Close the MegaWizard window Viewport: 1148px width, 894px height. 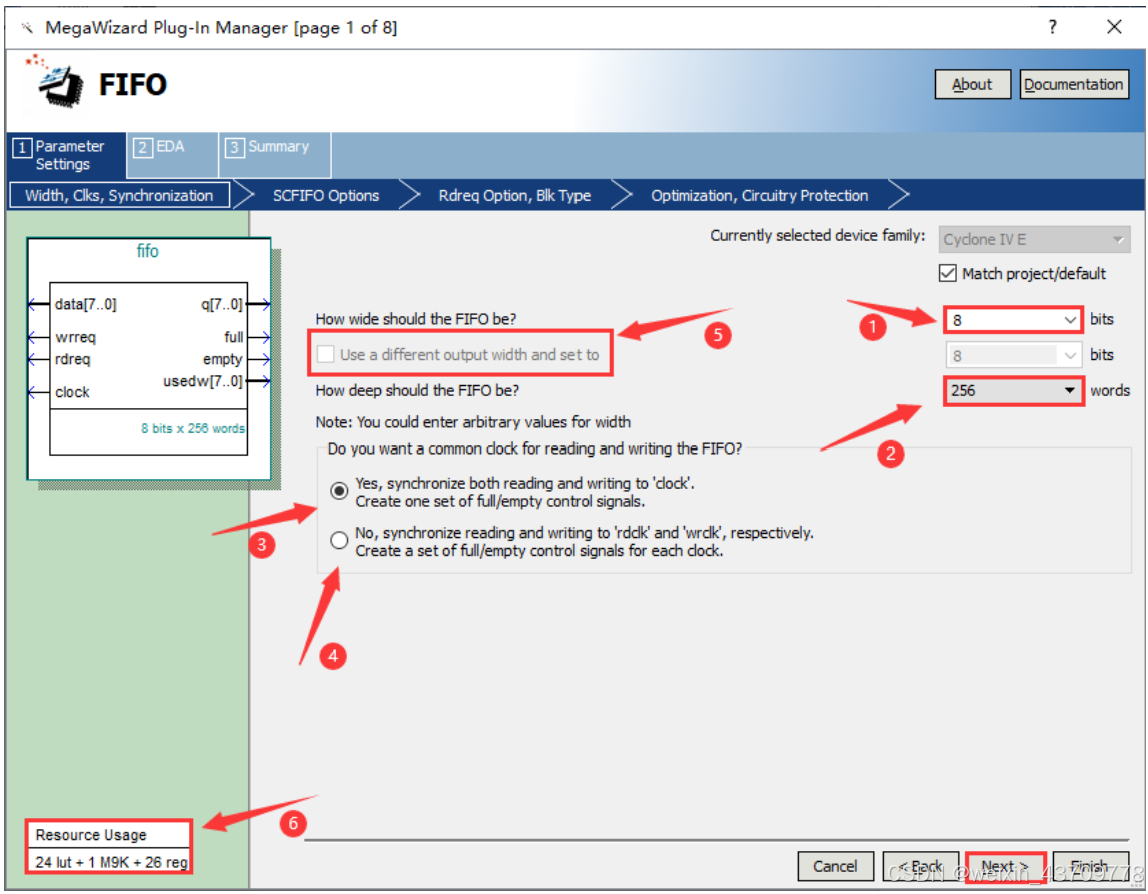tap(1114, 27)
